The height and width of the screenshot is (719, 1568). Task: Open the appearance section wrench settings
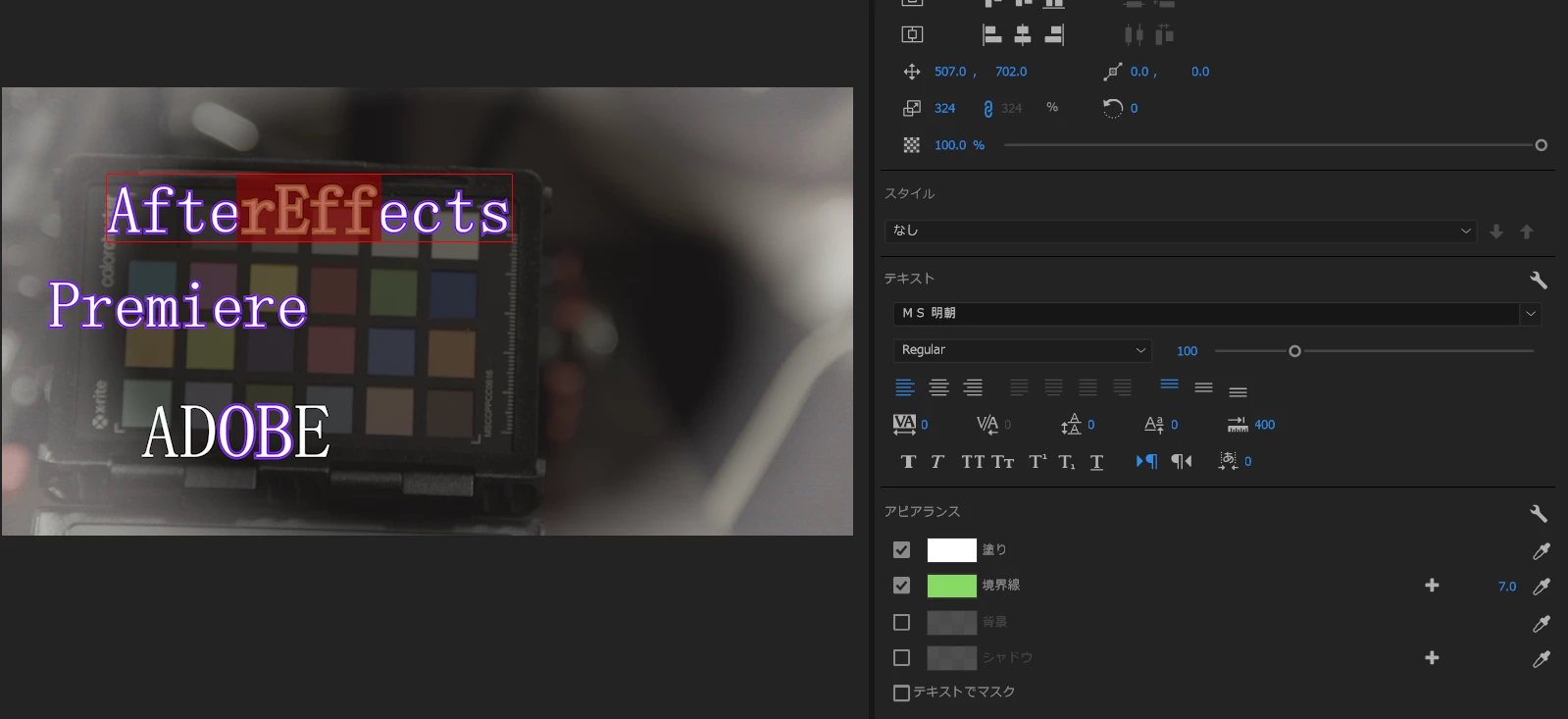point(1539,513)
